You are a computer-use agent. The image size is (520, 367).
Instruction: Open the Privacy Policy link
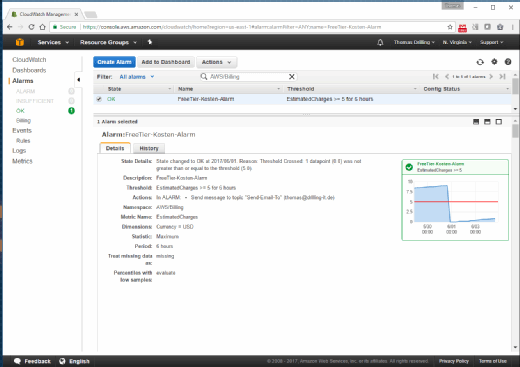tap(454, 361)
